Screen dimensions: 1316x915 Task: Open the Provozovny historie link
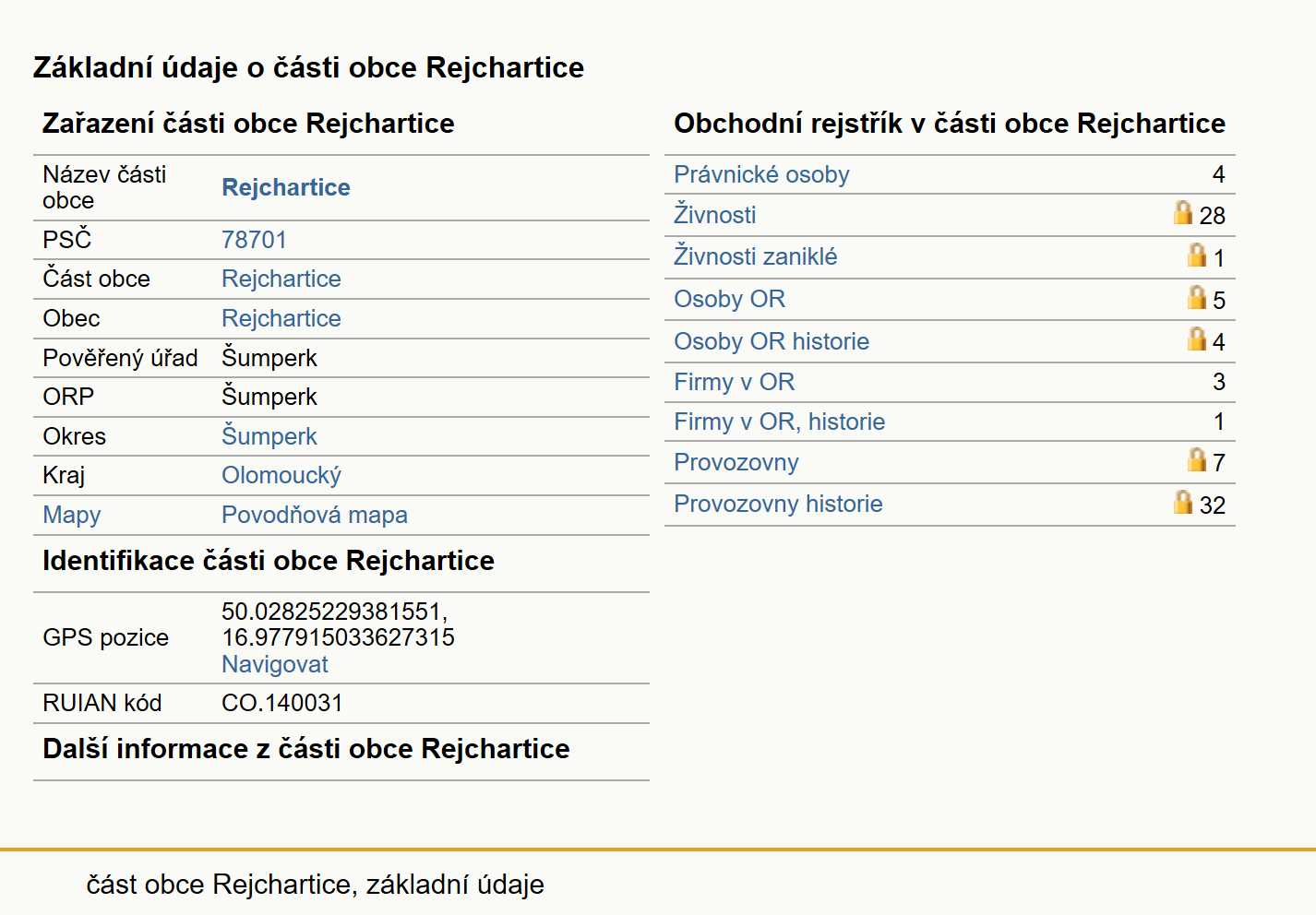[x=778, y=504]
